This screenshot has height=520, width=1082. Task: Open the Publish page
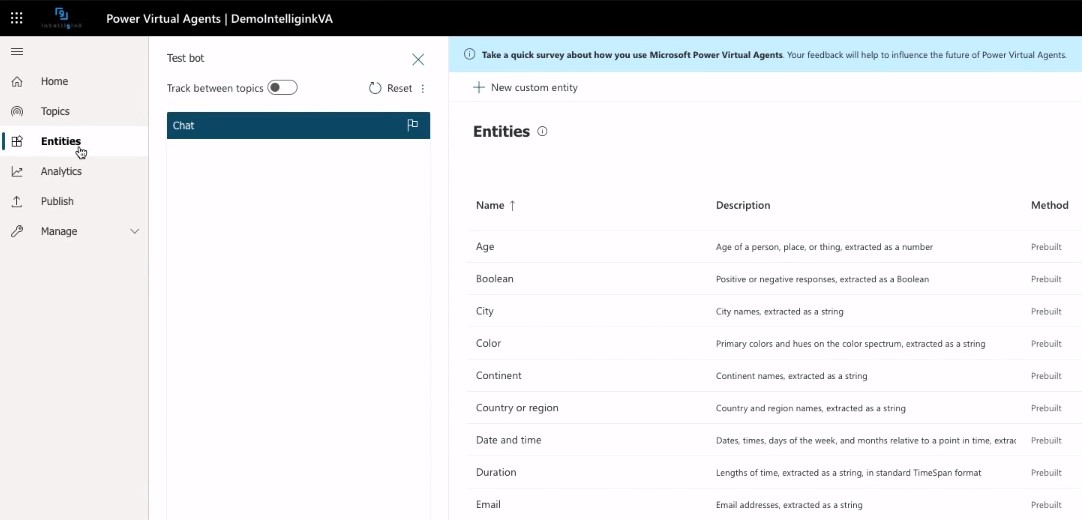click(x=57, y=201)
